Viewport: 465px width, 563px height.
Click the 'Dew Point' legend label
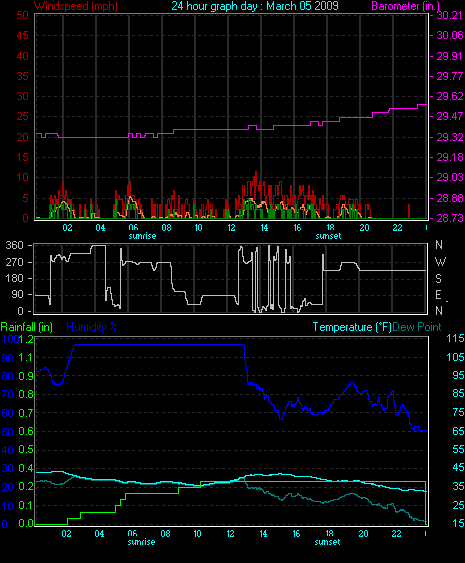tap(417, 327)
